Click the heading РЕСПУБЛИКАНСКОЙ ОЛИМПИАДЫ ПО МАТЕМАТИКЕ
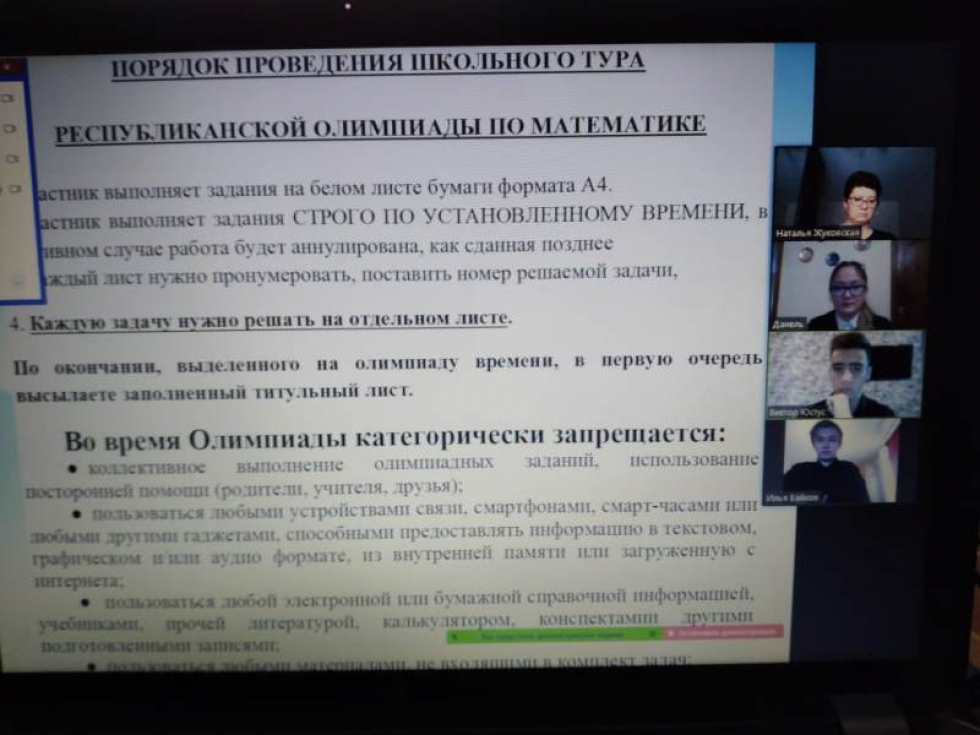The image size is (980, 735). tap(380, 128)
